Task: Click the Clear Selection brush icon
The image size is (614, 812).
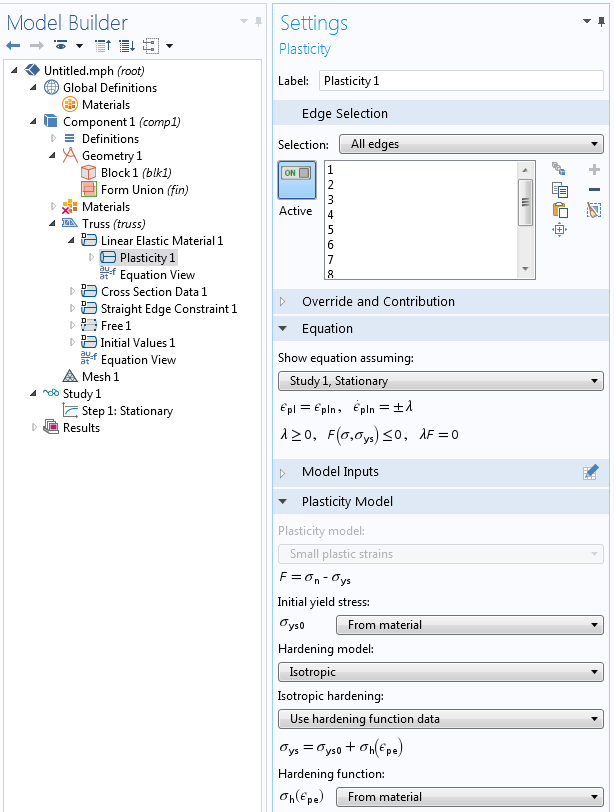Action: click(594, 210)
